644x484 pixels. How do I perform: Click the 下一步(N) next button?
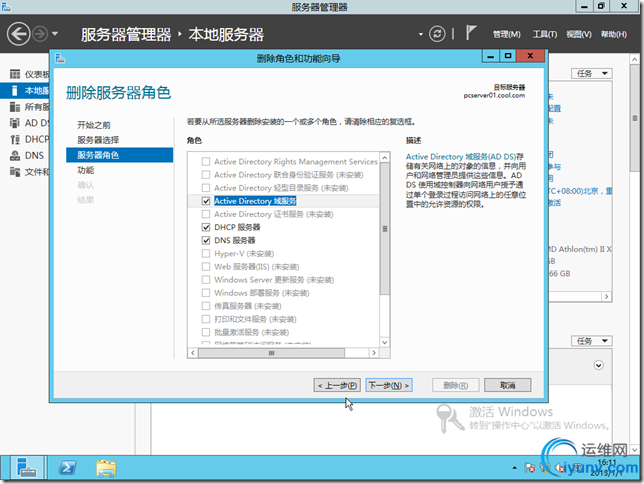pyautogui.click(x=389, y=385)
